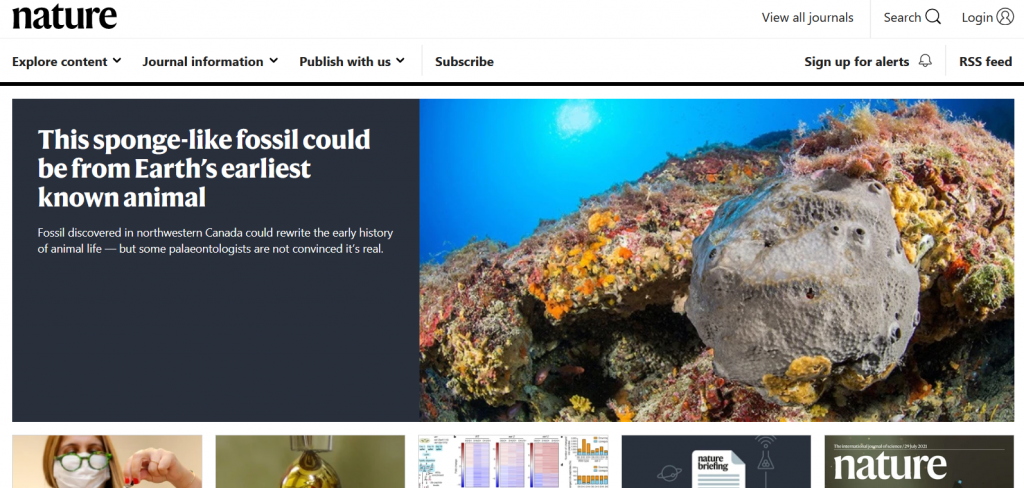Open the Subscribe menu item
1024x488 pixels.
coord(464,61)
